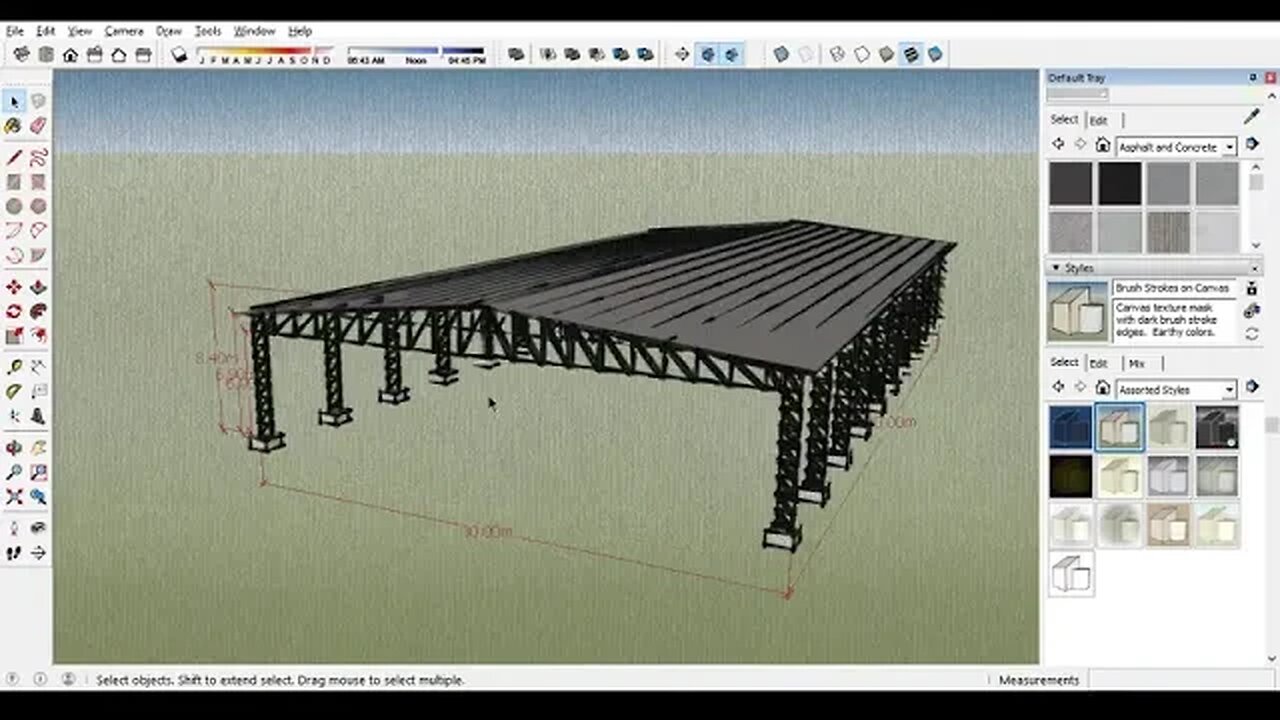Open the Asphalt and Concrete dropdown
This screenshot has width=1280, height=720.
tap(1229, 147)
